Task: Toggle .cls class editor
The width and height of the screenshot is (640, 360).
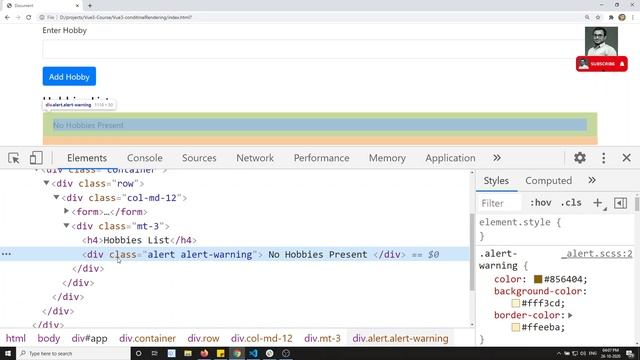Action: [x=571, y=203]
